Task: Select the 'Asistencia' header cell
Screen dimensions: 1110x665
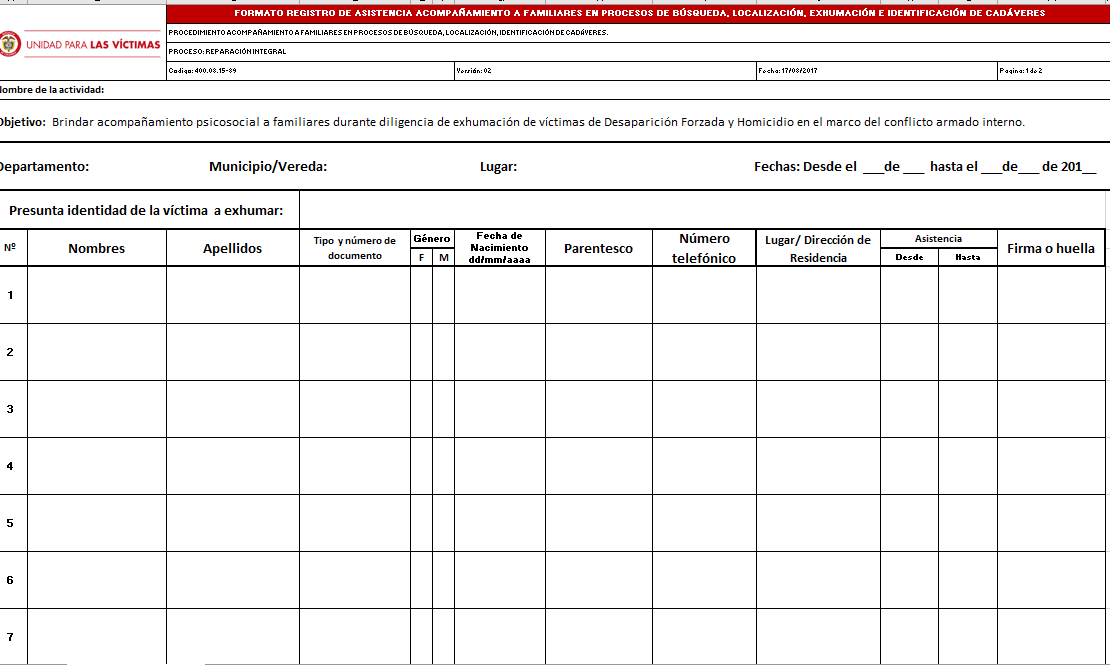Action: (939, 239)
